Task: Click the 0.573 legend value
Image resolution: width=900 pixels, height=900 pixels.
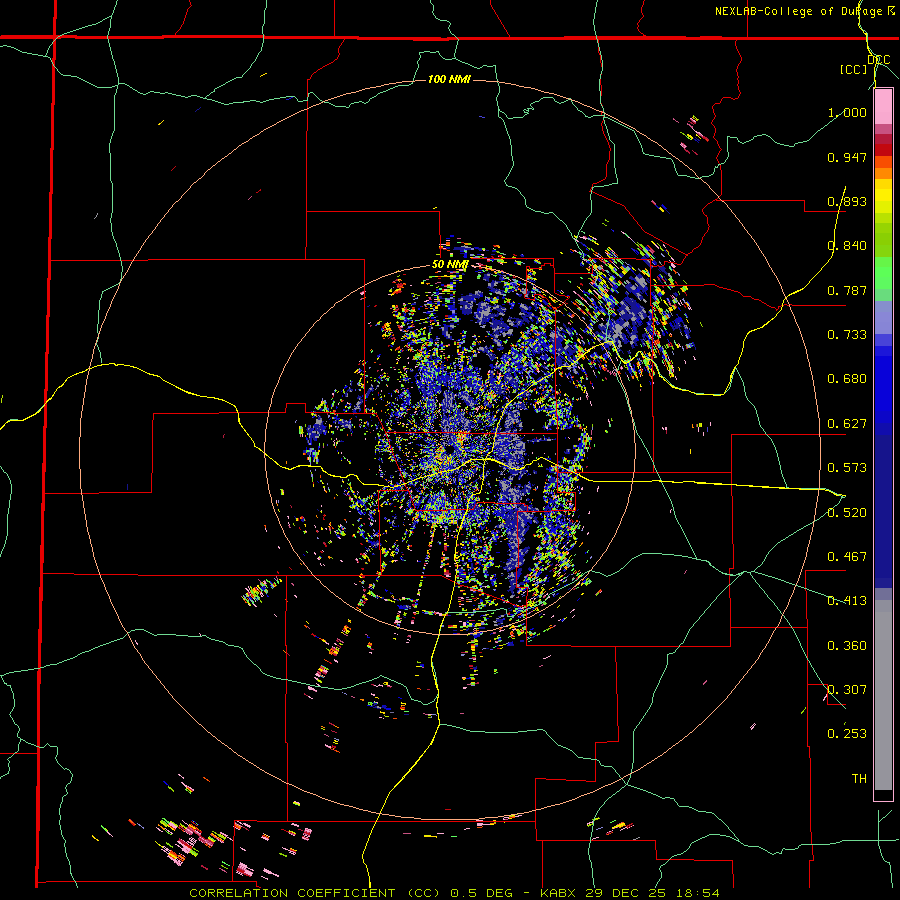Action: [847, 468]
